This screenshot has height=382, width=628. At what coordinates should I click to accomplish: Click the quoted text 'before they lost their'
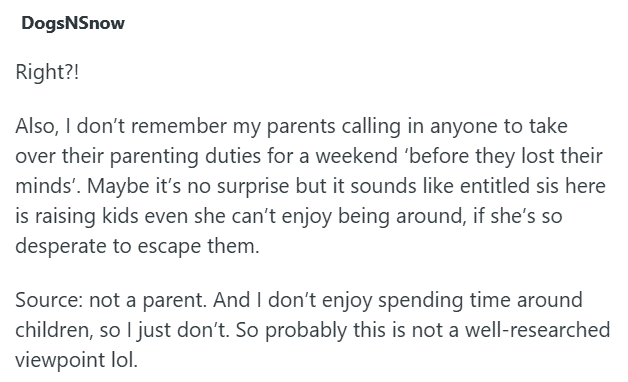click(500, 156)
